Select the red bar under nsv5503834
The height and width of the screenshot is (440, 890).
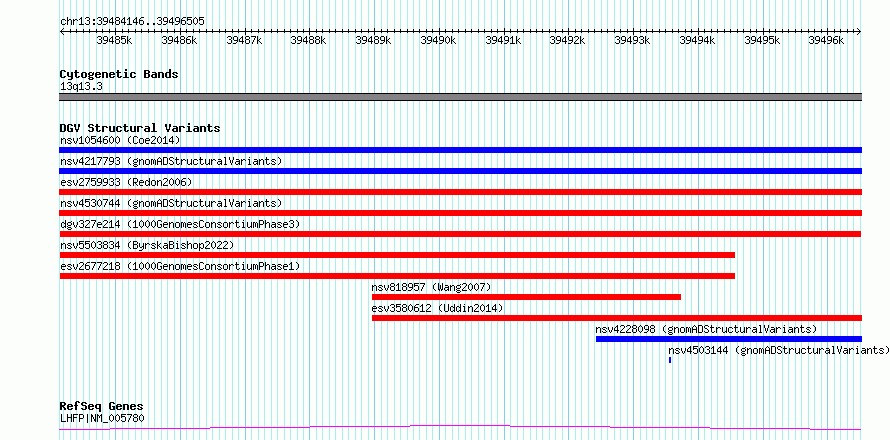(397, 255)
